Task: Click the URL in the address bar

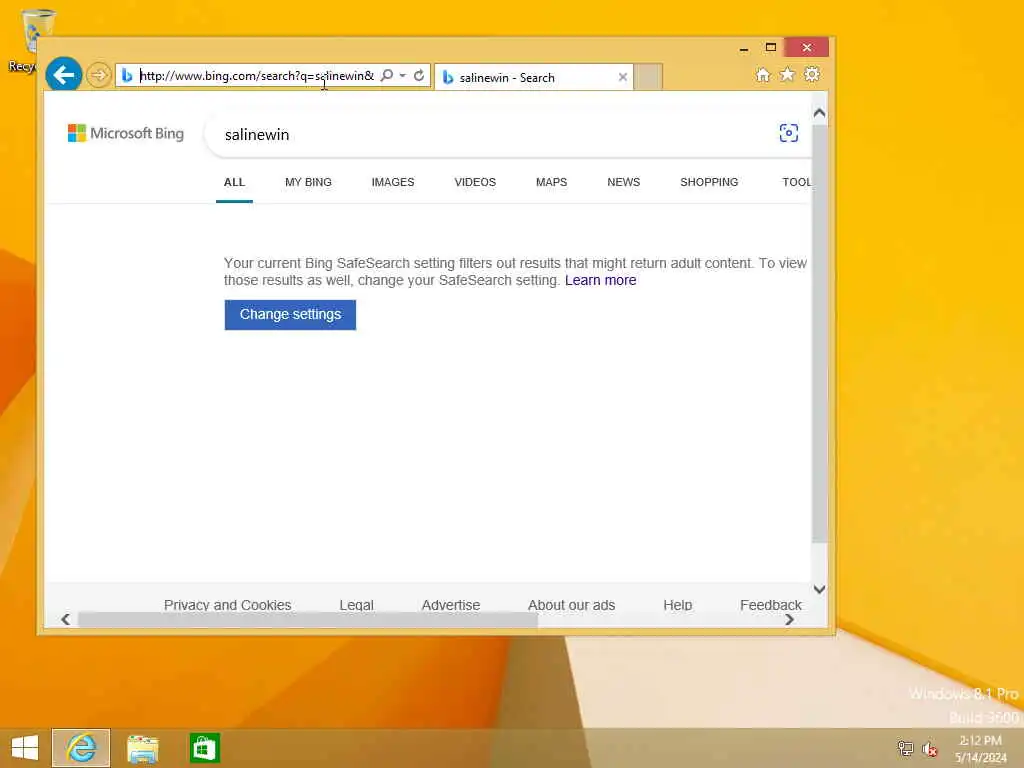Action: pos(257,76)
